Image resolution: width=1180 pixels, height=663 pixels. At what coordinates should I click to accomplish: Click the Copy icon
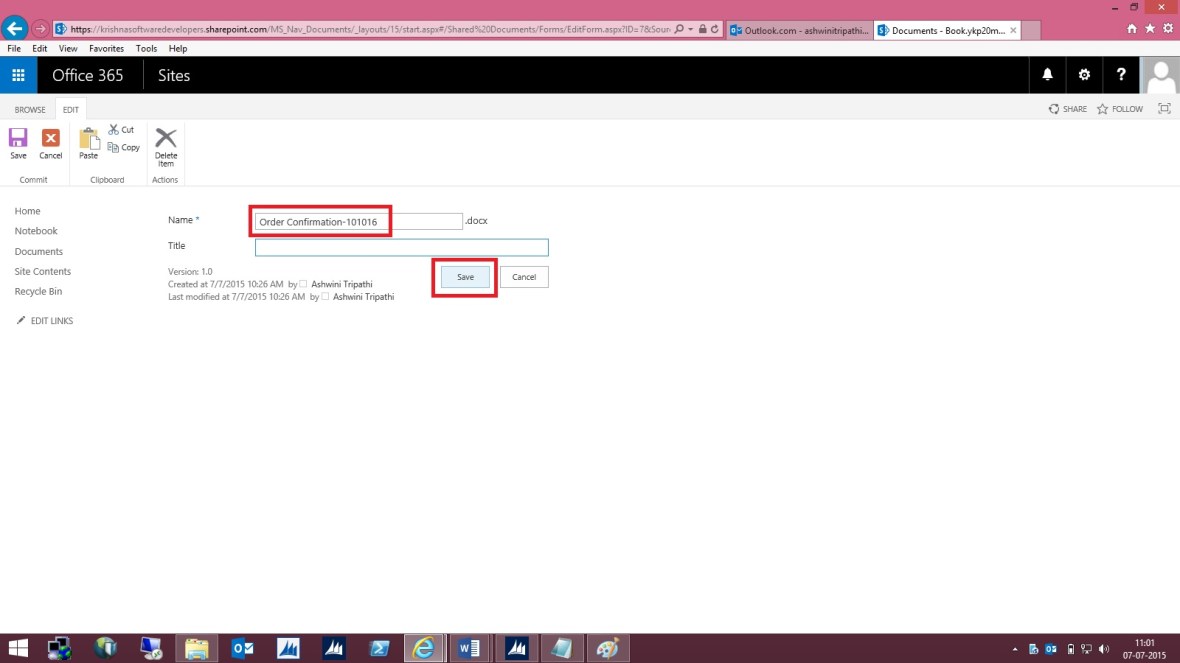[x=123, y=147]
